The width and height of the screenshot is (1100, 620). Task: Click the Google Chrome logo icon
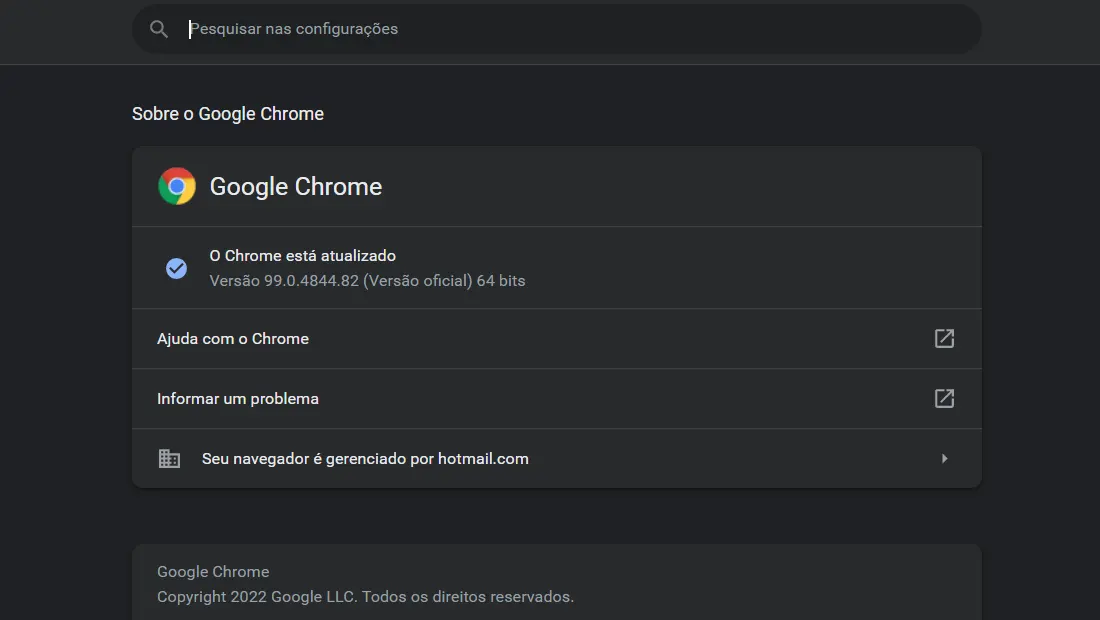[x=177, y=186]
